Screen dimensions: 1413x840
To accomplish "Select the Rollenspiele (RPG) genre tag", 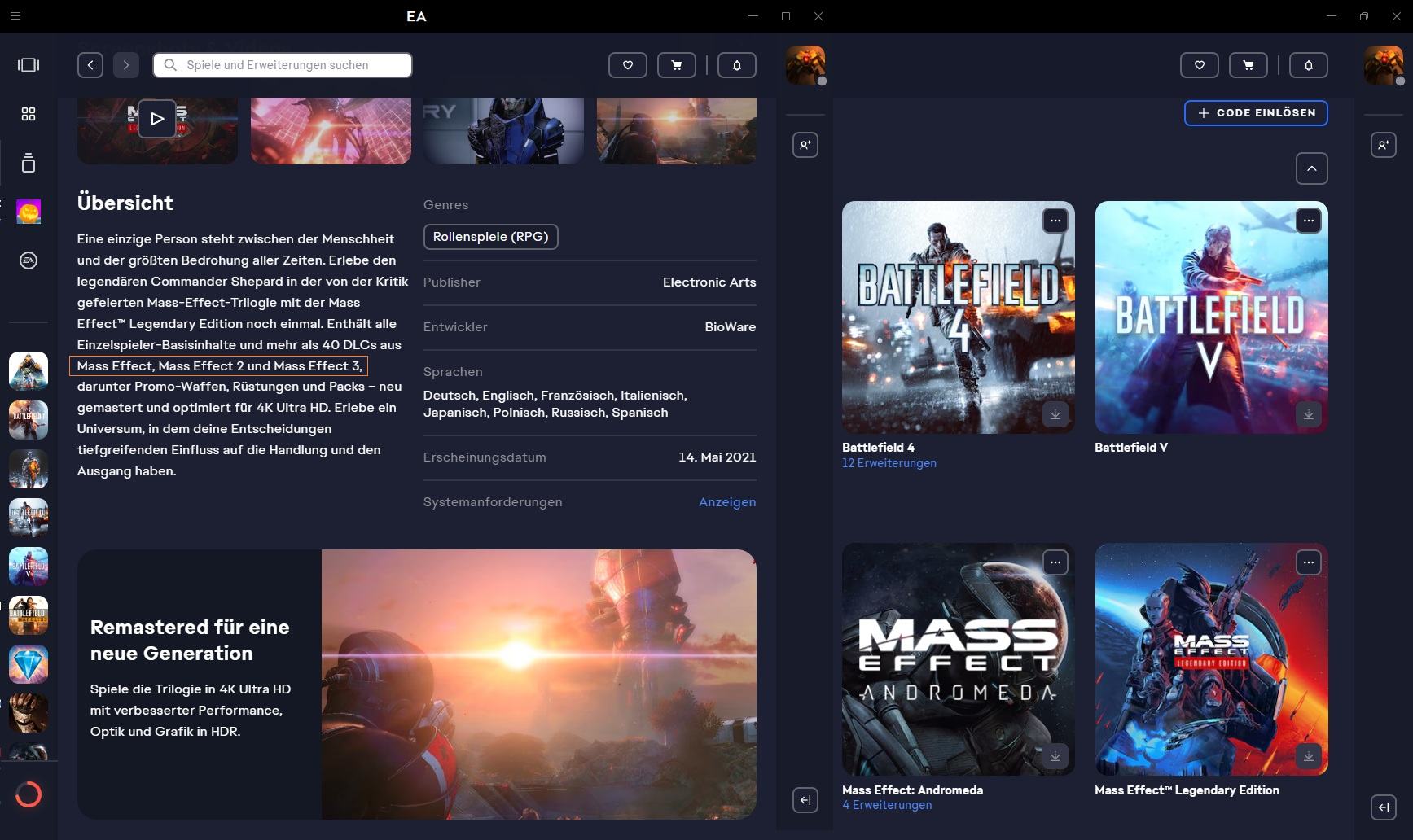I will [491, 237].
